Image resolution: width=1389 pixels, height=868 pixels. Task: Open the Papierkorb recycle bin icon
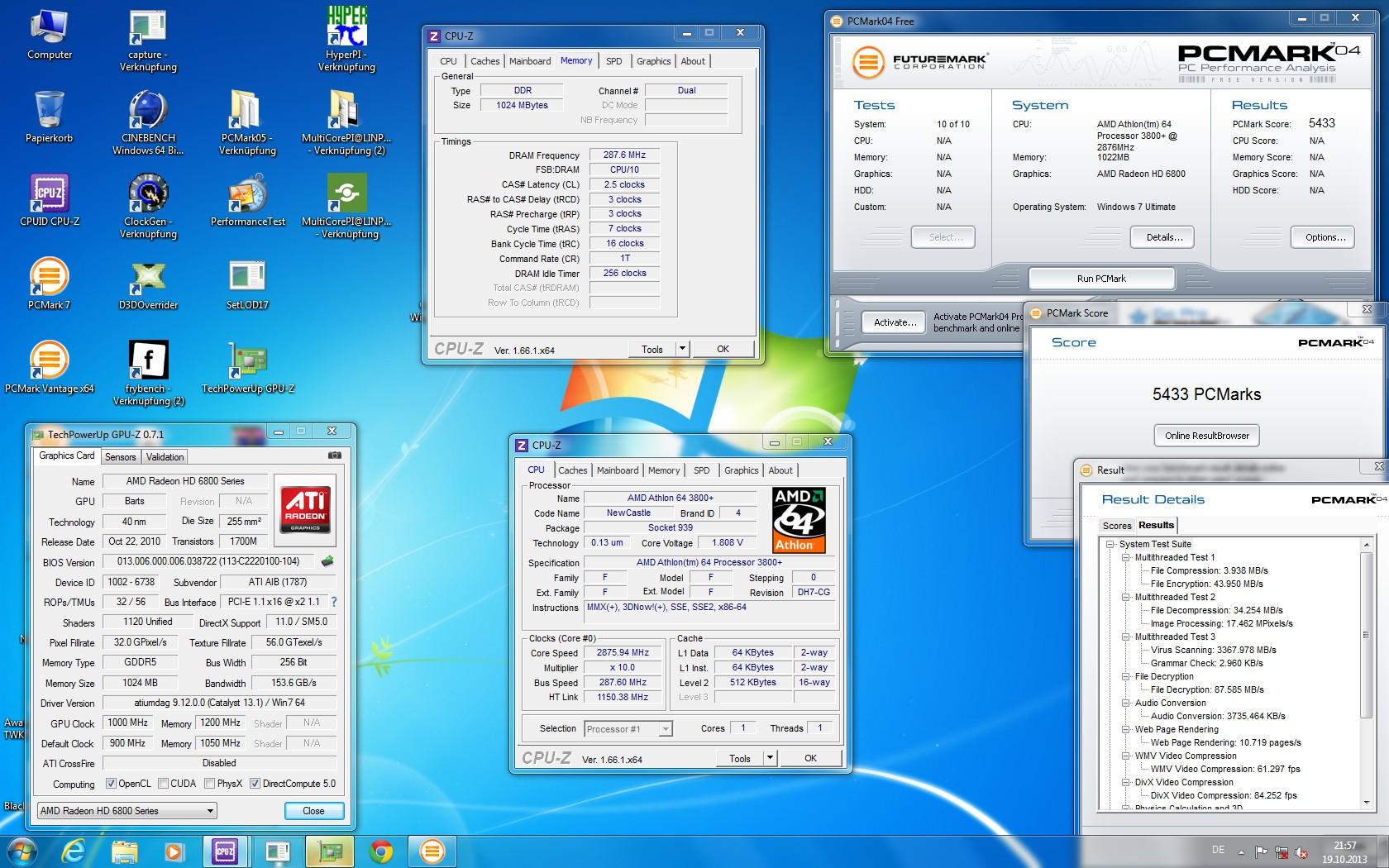coord(50,116)
